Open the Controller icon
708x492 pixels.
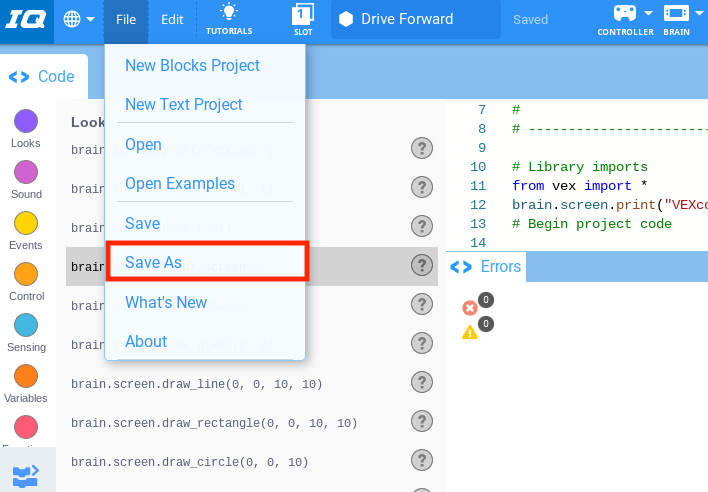pyautogui.click(x=625, y=14)
